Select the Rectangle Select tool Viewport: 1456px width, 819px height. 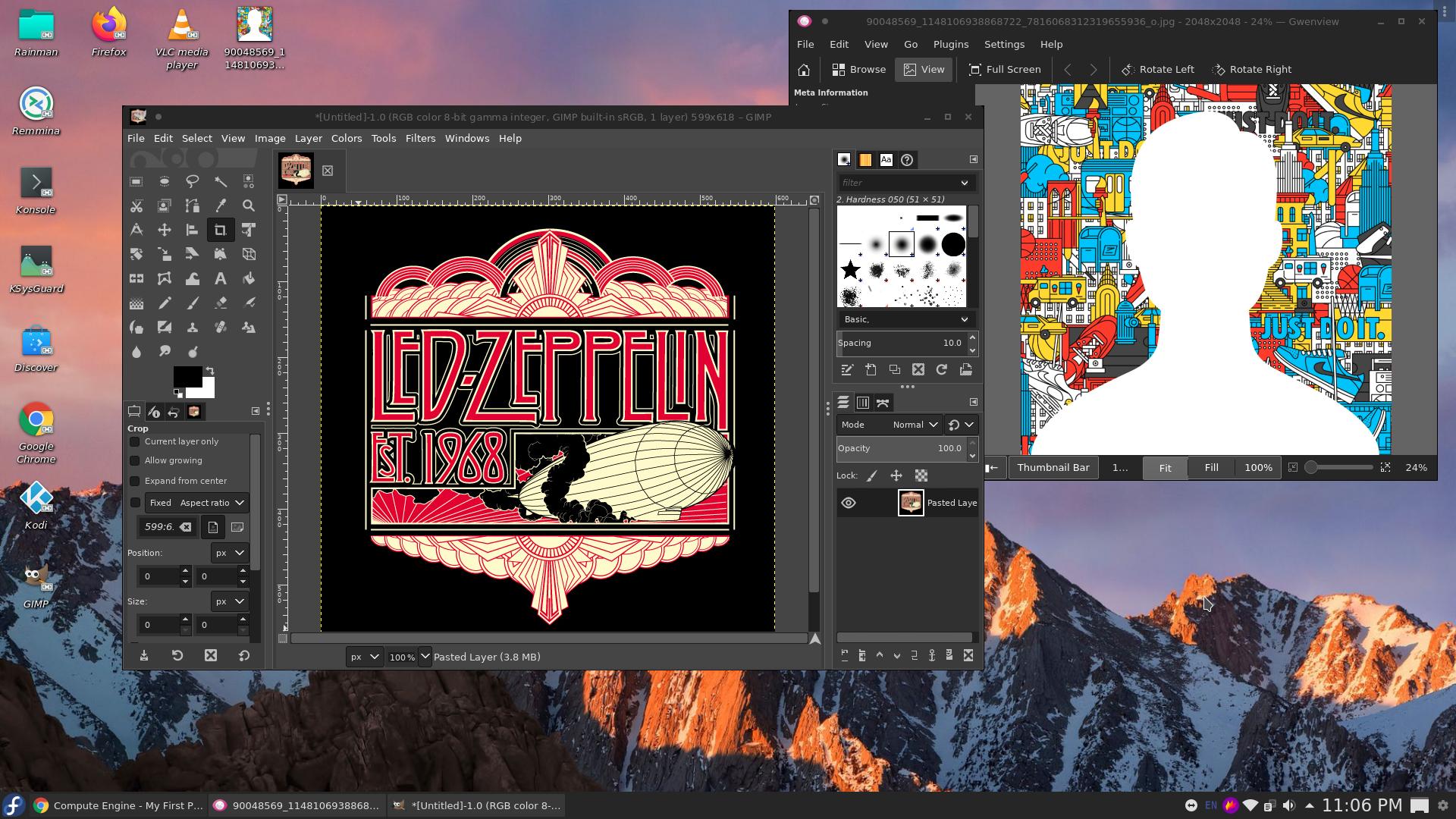click(136, 181)
